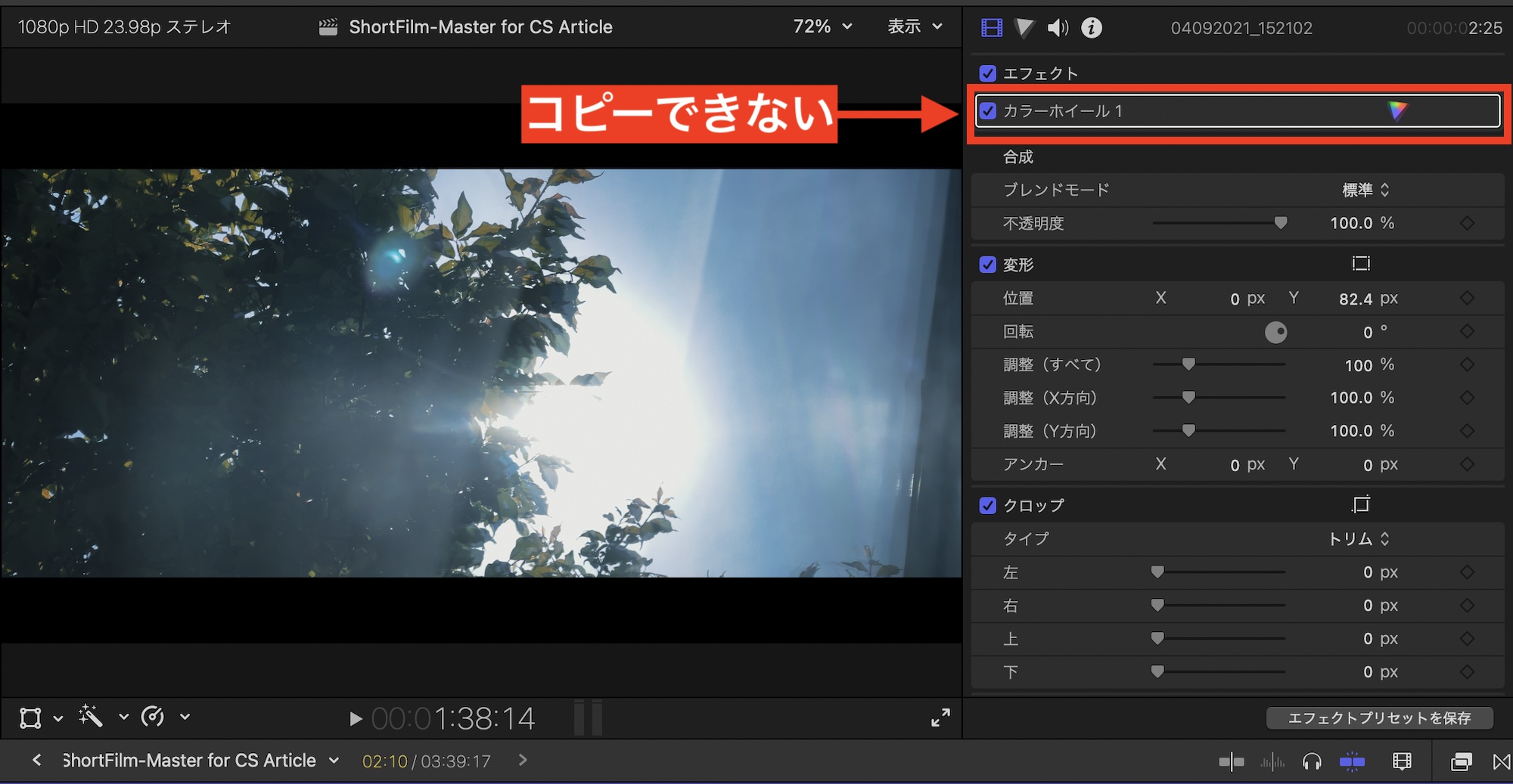Open the Info inspector icon

1091,28
